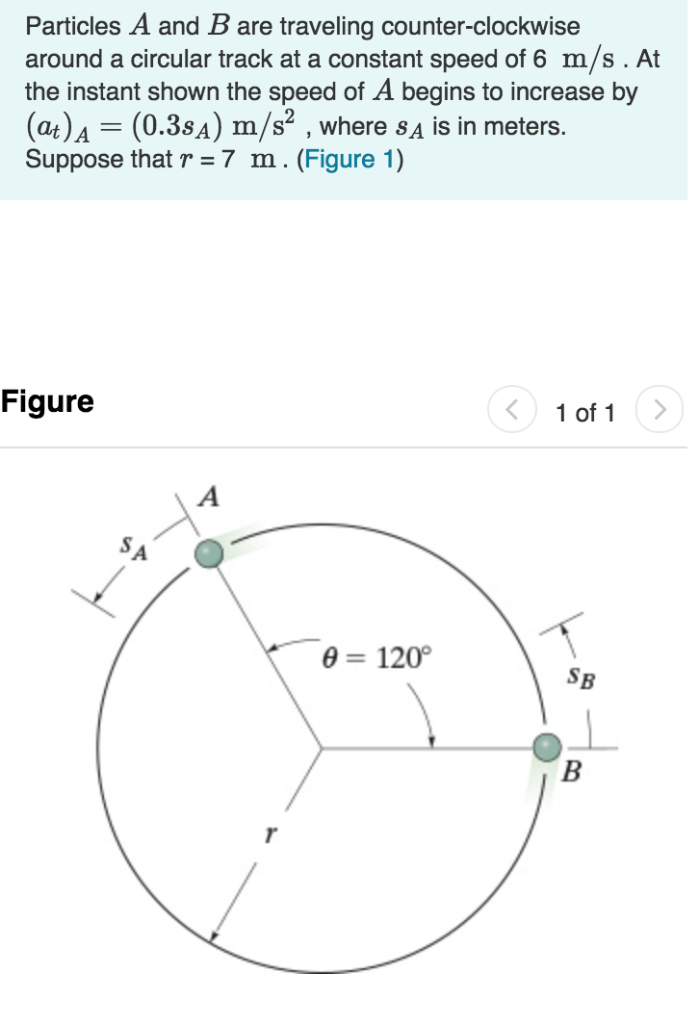Click the left chevron to view previous figure
The height and width of the screenshot is (1024, 699).
pos(512,410)
